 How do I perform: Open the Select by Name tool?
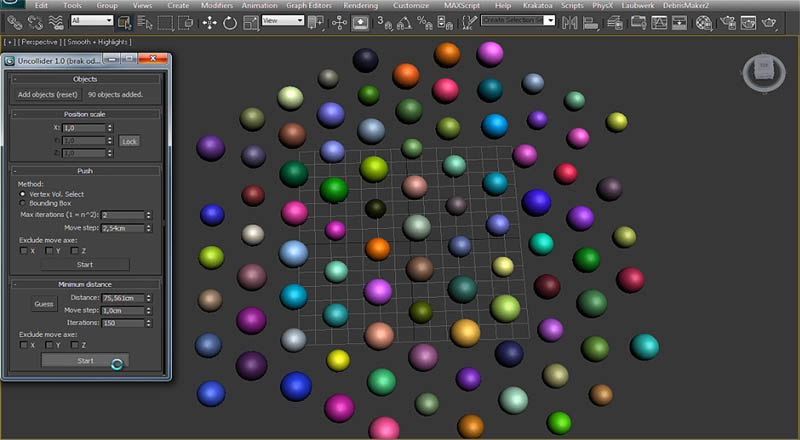[x=145, y=21]
